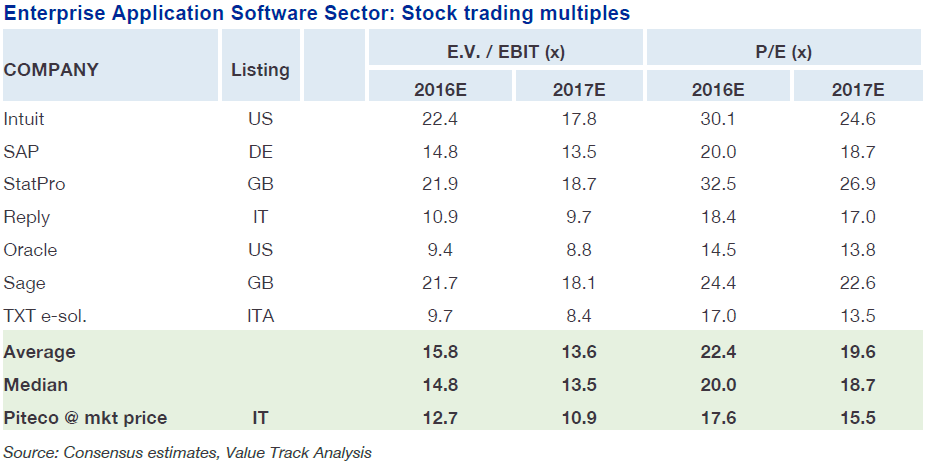Select the Reply company cell

[27, 218]
